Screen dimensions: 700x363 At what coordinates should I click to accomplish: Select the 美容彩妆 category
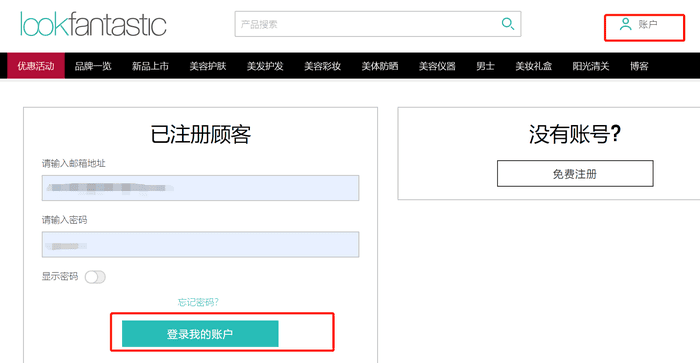click(322, 66)
